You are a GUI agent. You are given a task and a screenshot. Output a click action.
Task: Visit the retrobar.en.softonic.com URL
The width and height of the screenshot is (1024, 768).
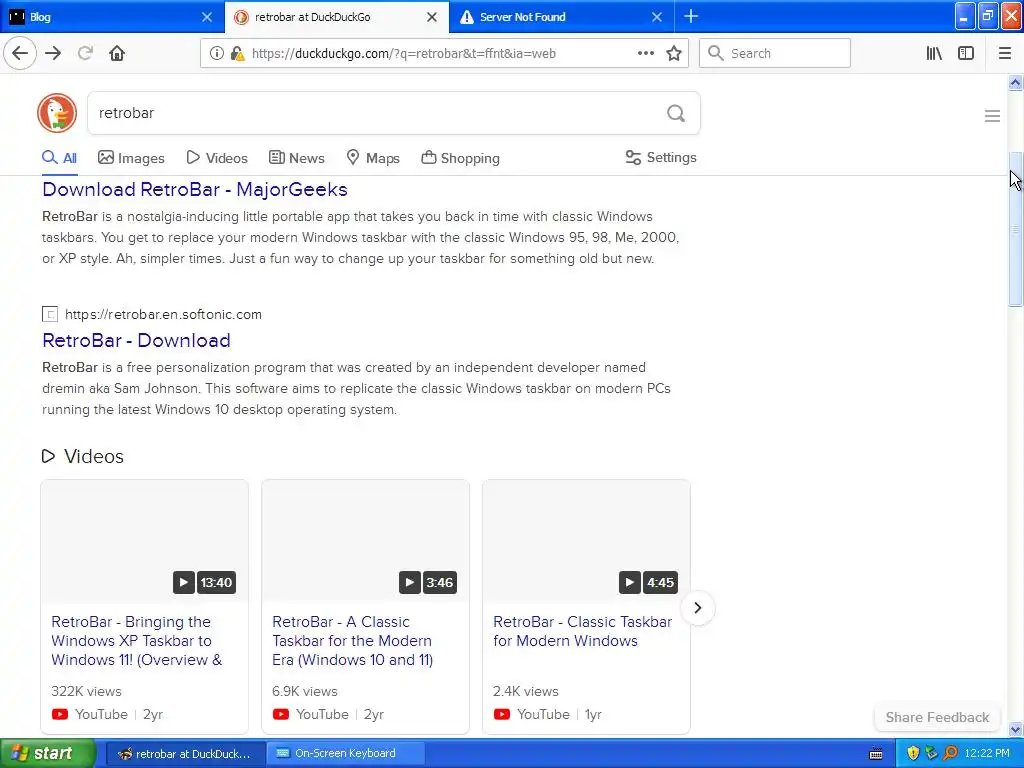tap(163, 314)
